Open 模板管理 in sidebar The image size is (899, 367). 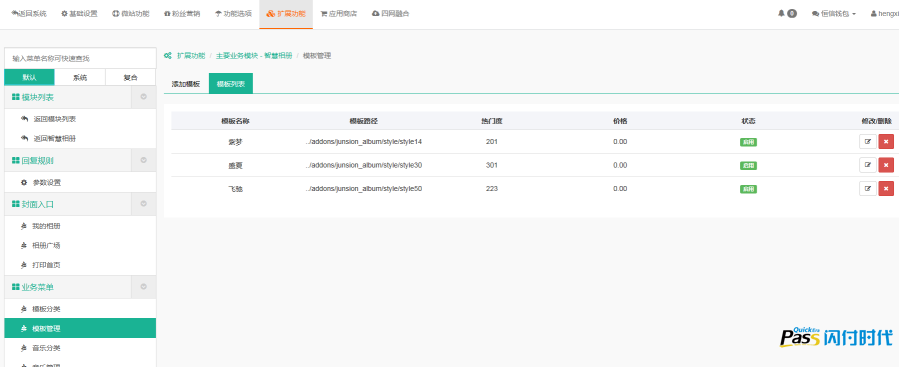coord(80,328)
